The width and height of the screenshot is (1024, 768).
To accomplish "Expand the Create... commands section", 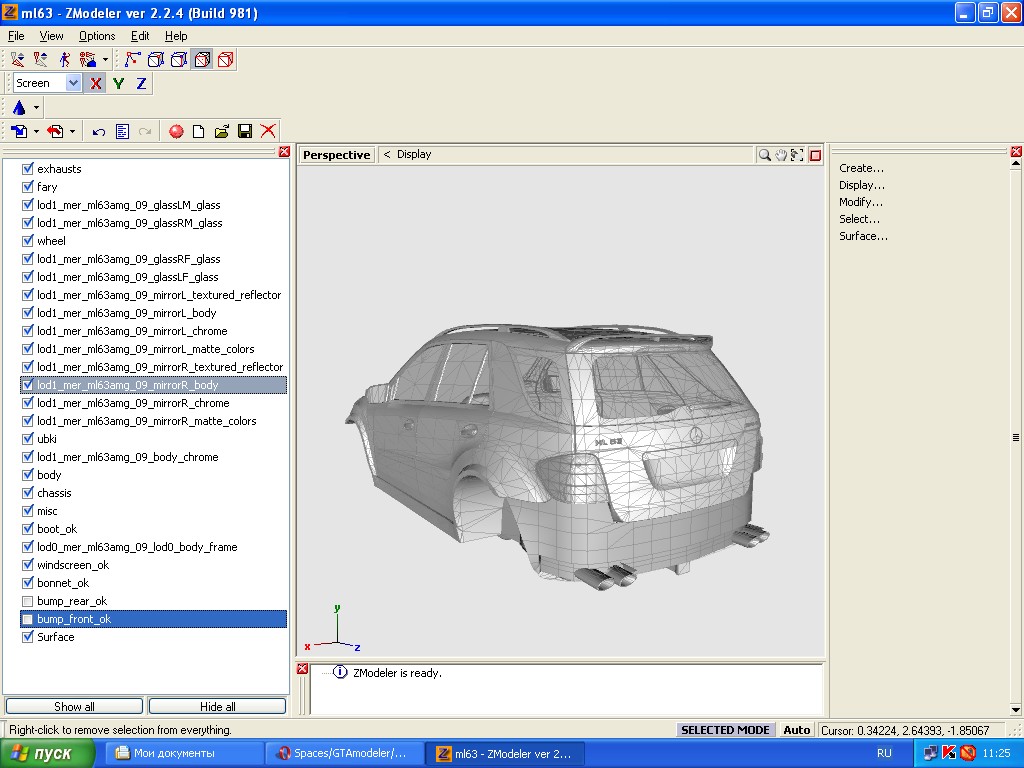I will pos(861,168).
